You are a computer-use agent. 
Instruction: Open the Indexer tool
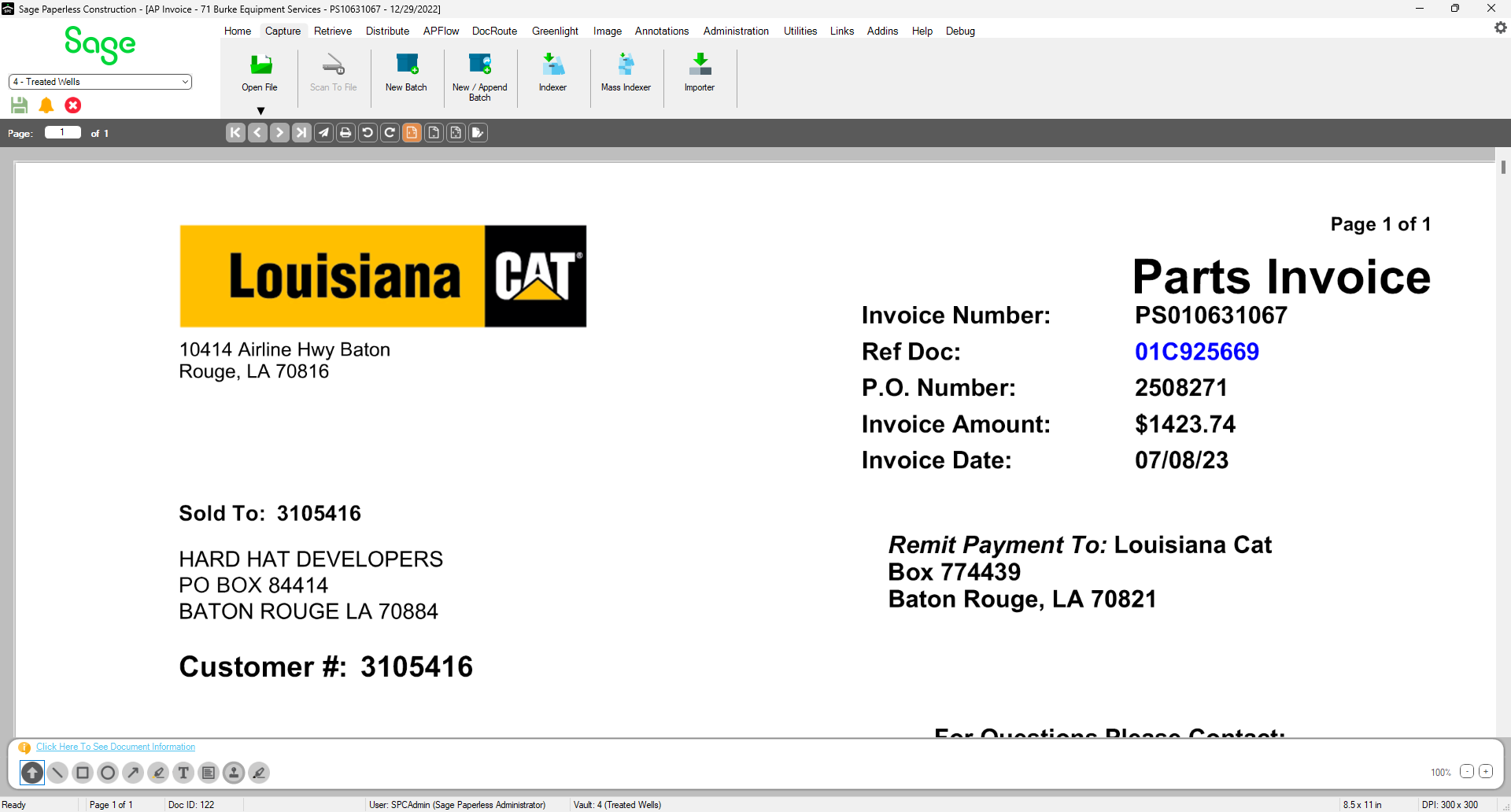pos(552,71)
